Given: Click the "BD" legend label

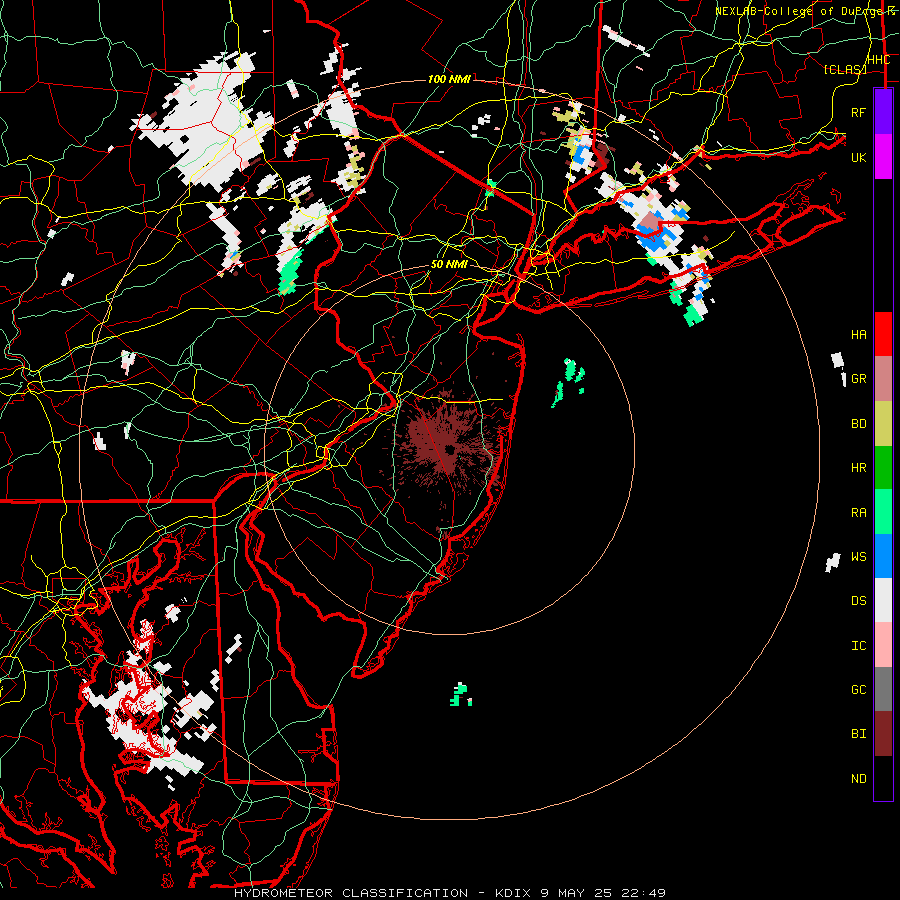Looking at the screenshot, I should pos(858,424).
